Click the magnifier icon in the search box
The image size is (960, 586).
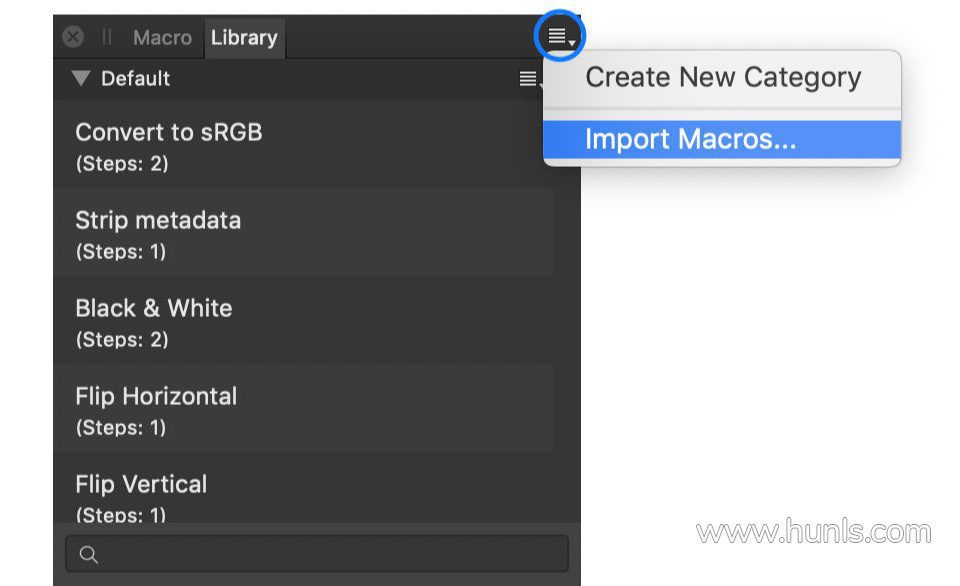tap(88, 554)
